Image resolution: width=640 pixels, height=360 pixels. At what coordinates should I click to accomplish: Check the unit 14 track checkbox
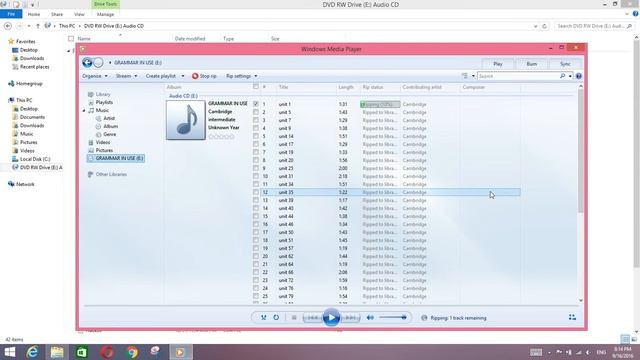pyautogui.click(x=256, y=136)
